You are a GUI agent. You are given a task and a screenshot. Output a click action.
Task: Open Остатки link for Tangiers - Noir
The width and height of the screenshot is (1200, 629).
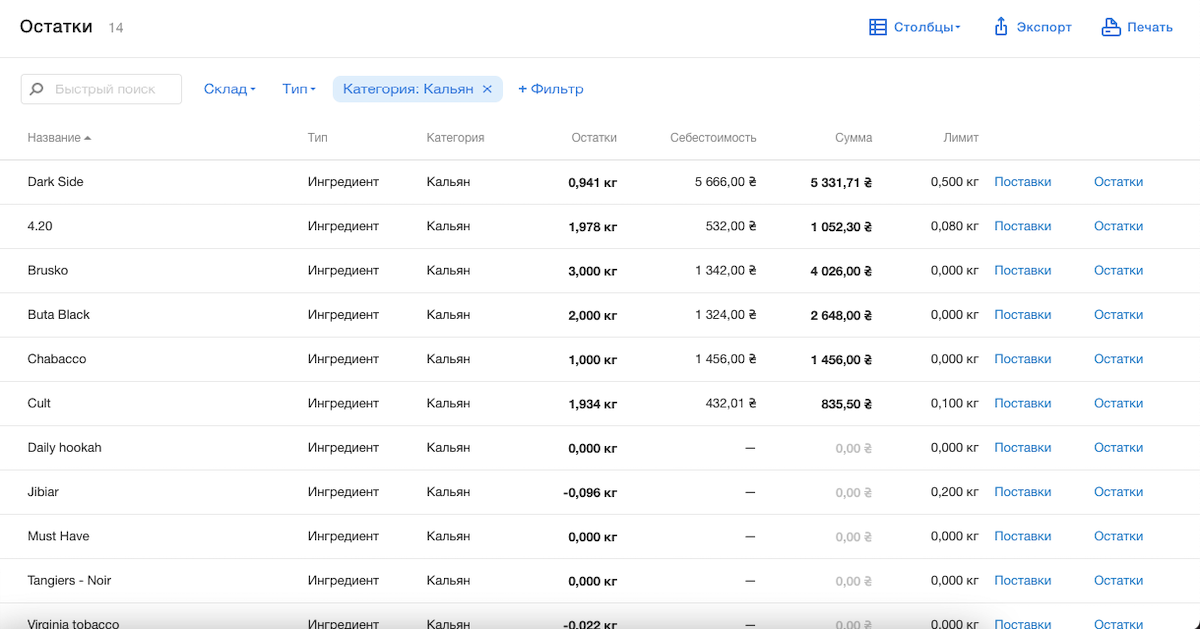click(x=1118, y=580)
